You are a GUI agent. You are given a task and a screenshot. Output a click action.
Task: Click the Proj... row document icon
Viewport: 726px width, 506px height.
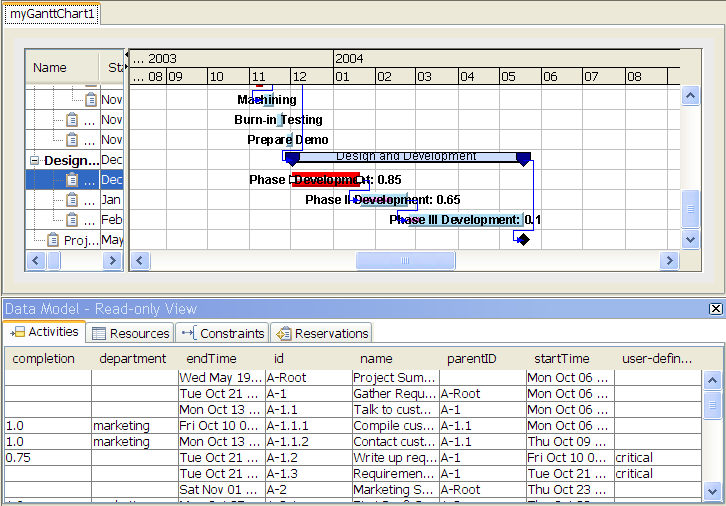[x=53, y=240]
